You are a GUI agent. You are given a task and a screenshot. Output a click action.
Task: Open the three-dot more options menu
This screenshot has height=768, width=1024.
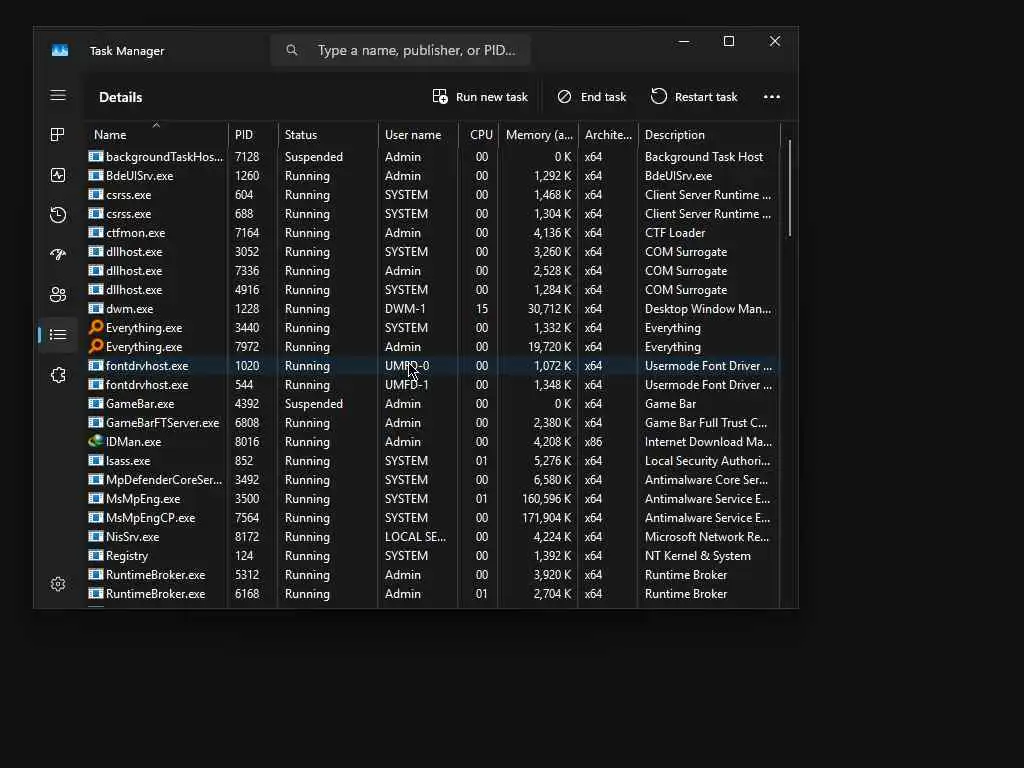click(x=772, y=97)
